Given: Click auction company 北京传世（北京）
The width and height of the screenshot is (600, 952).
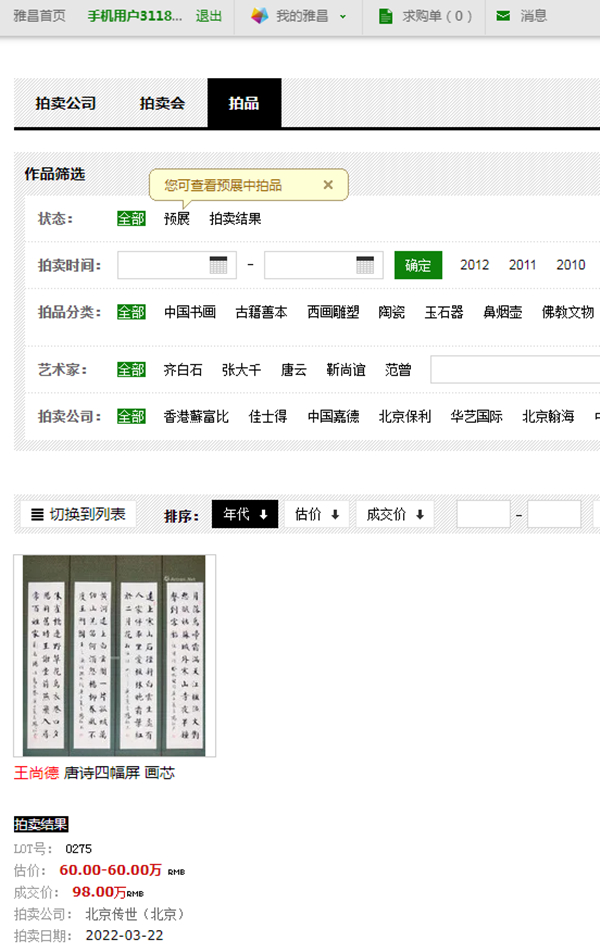Looking at the screenshot, I should 134,914.
